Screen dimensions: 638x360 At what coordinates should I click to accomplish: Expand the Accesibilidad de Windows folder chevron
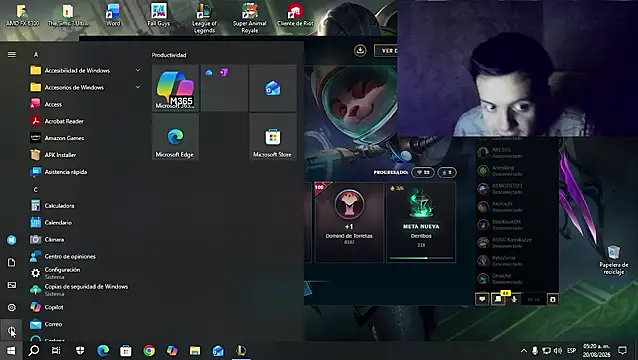[x=138, y=70]
